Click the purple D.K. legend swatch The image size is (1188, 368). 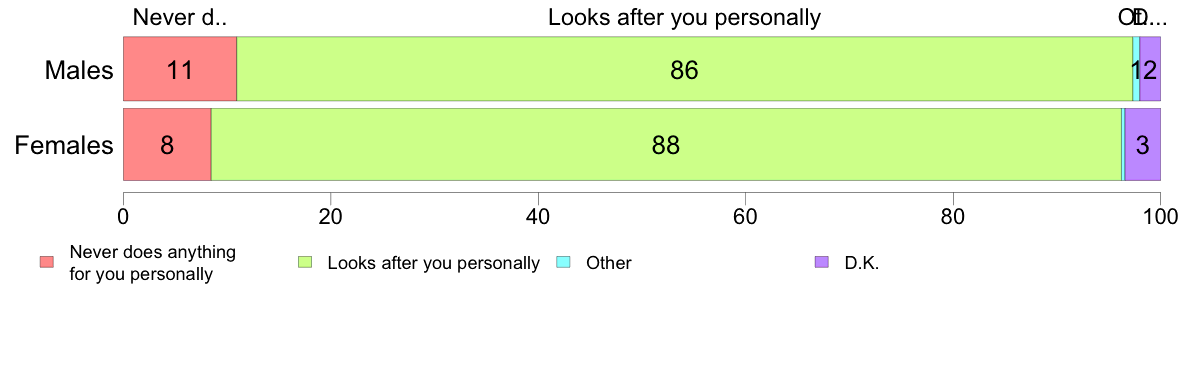[822, 263]
